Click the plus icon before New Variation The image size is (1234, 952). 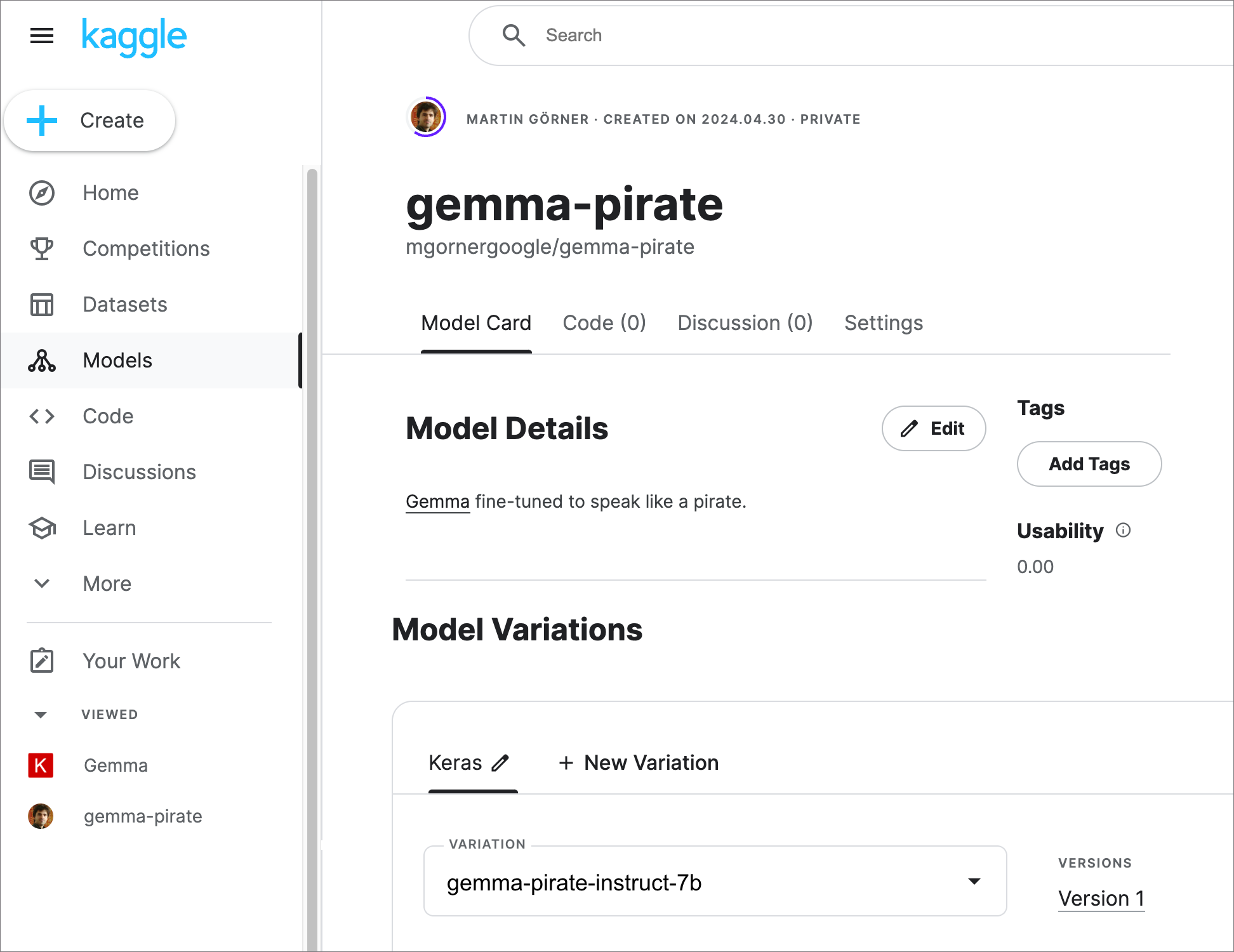(566, 763)
